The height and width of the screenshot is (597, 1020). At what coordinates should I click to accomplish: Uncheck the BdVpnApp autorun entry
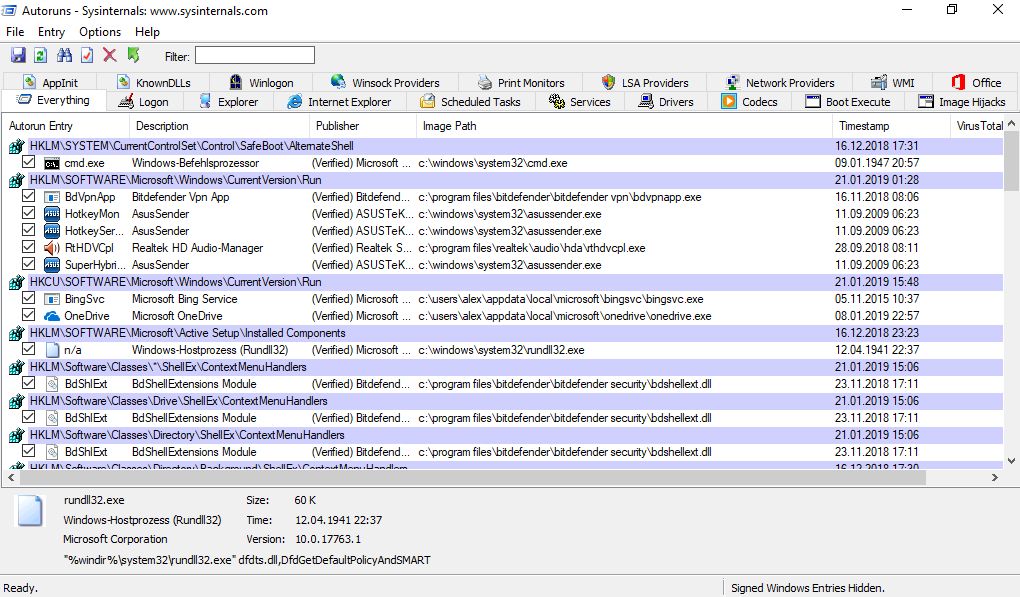click(x=28, y=196)
